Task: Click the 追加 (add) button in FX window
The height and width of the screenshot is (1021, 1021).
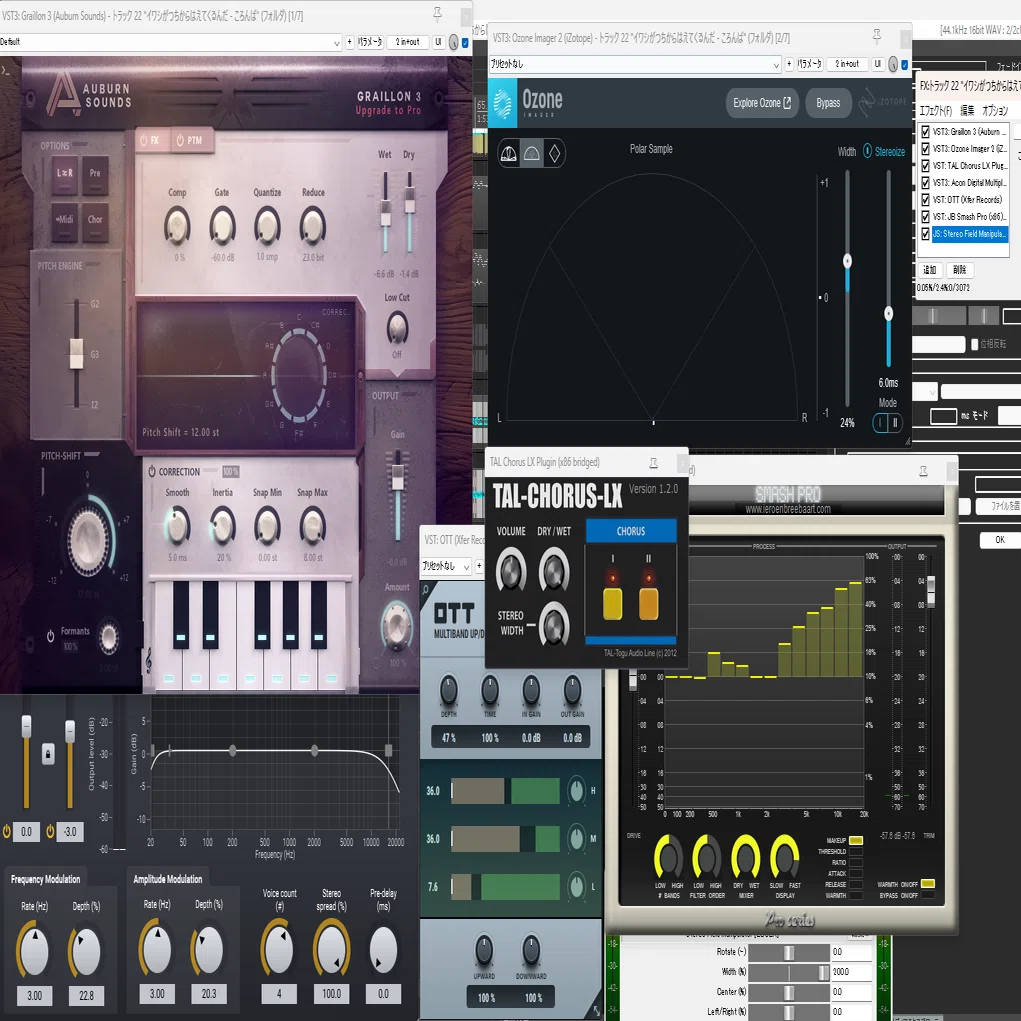Action: [x=930, y=270]
